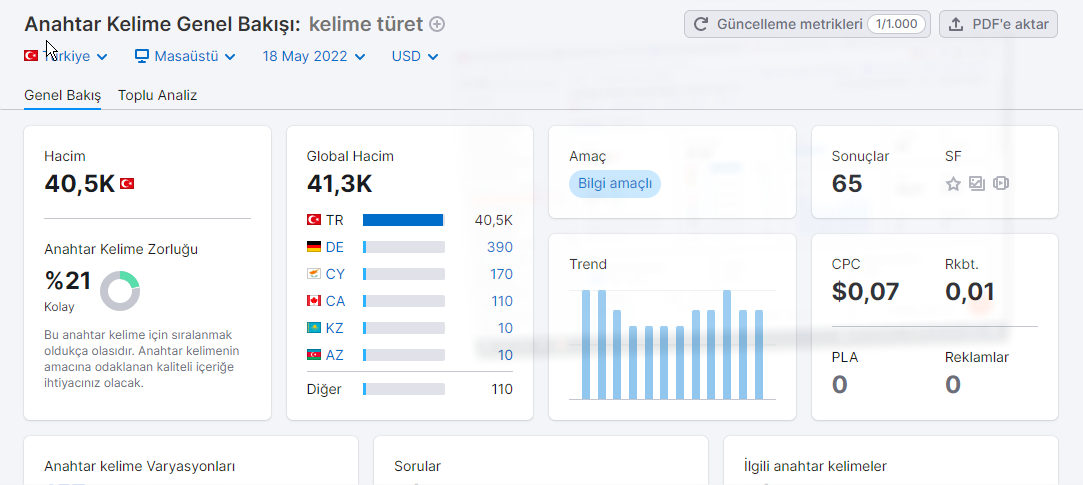1083x485 pixels.
Task: Click the %21 difficulty value
Action: [68, 280]
